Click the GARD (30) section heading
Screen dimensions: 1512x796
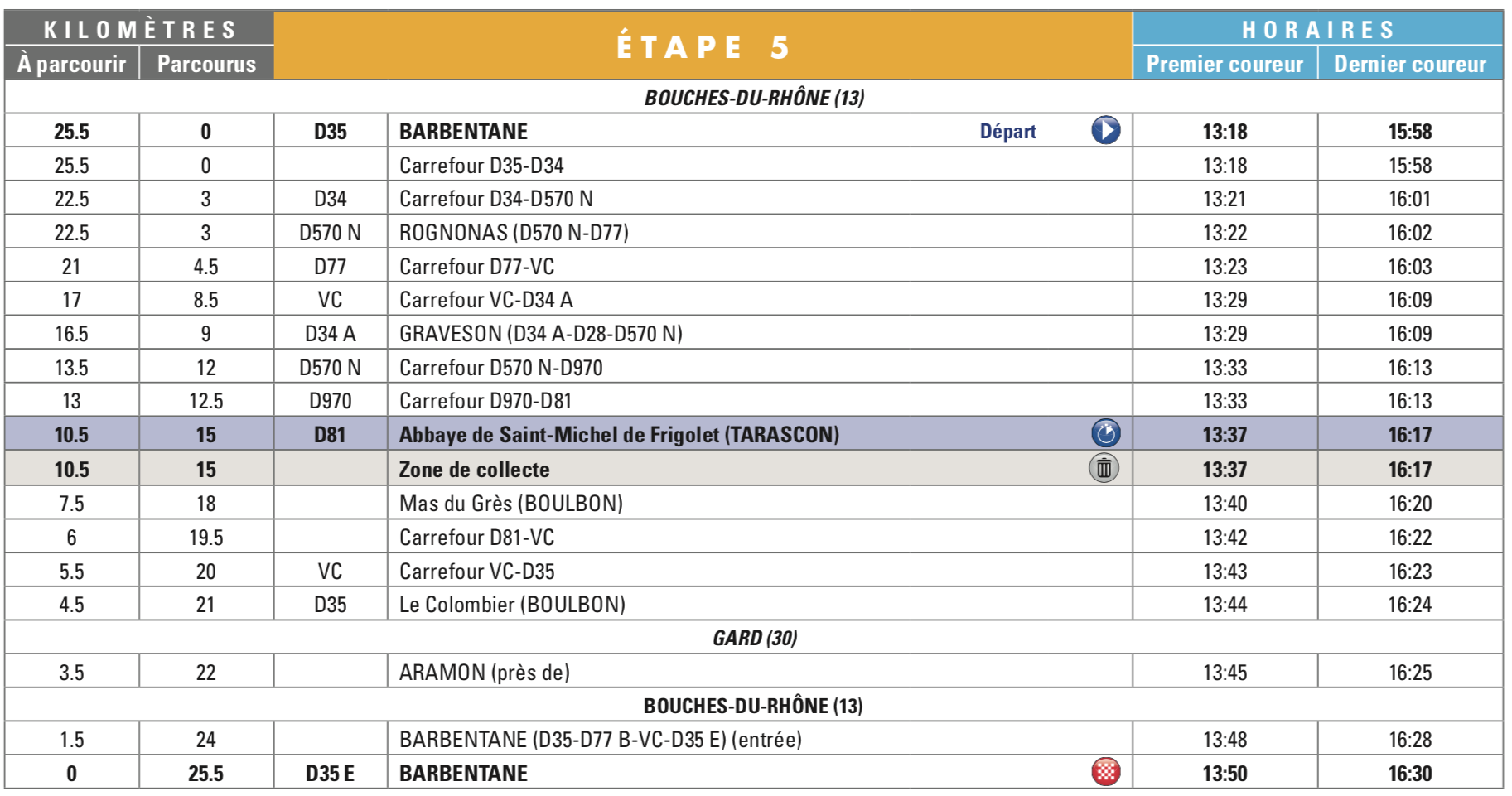pos(755,638)
